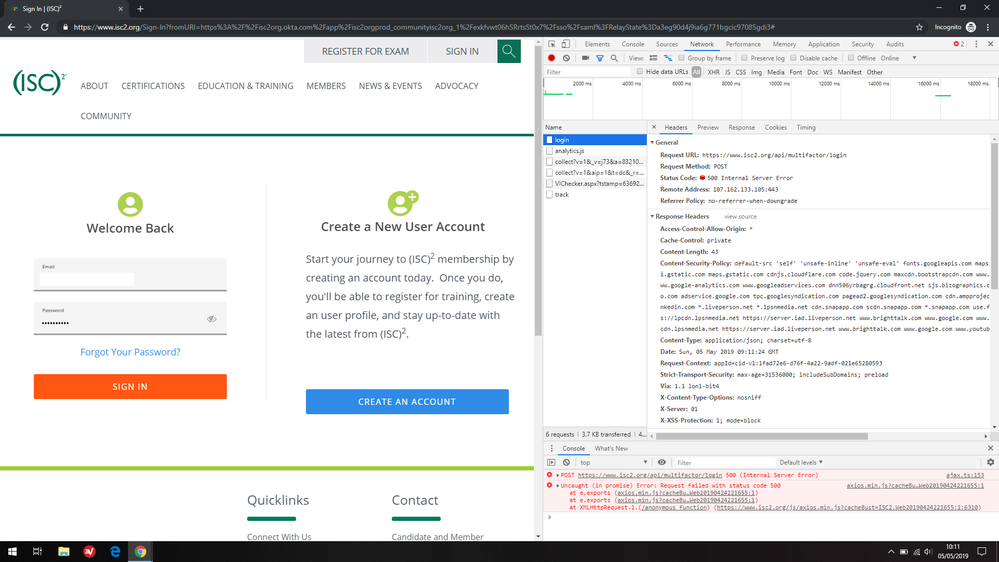The width and height of the screenshot is (999, 562).
Task: Clear the network log
Action: click(x=566, y=58)
